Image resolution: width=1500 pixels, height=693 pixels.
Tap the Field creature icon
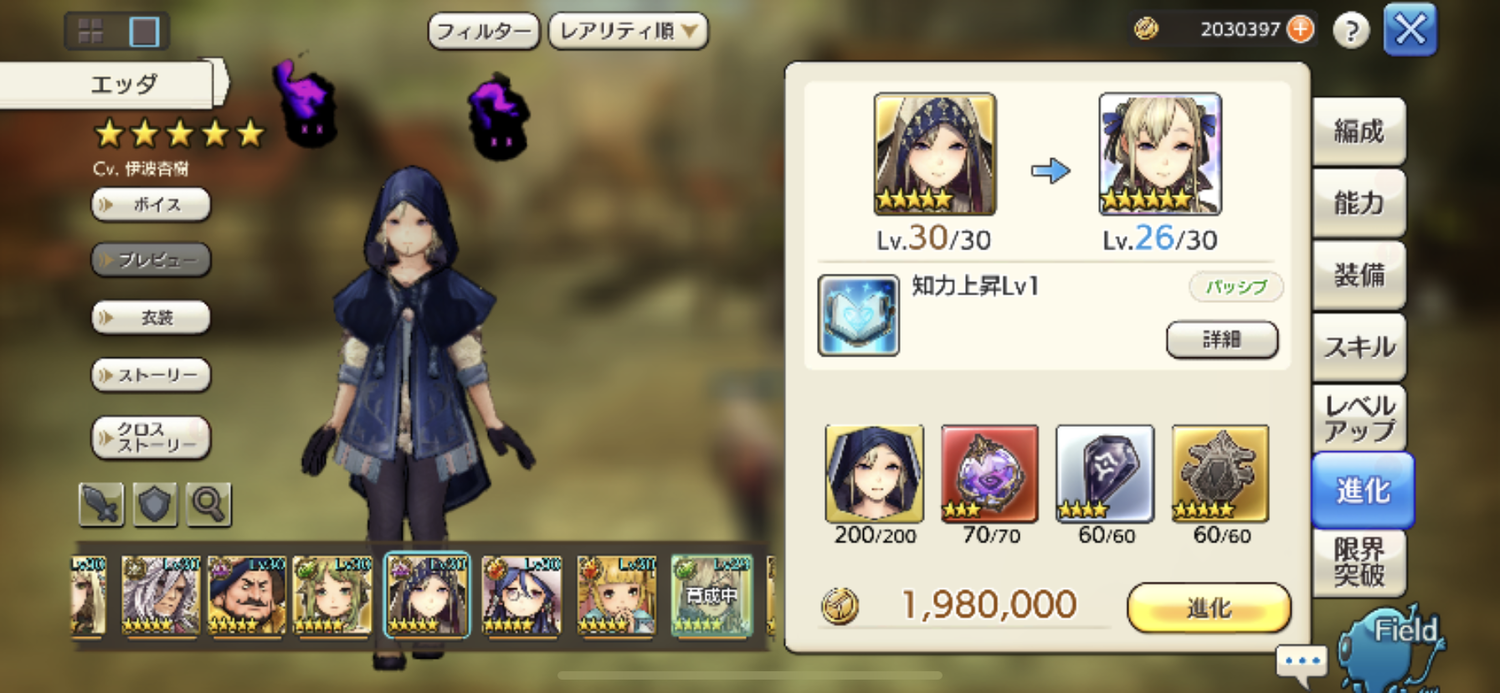coord(1391,645)
